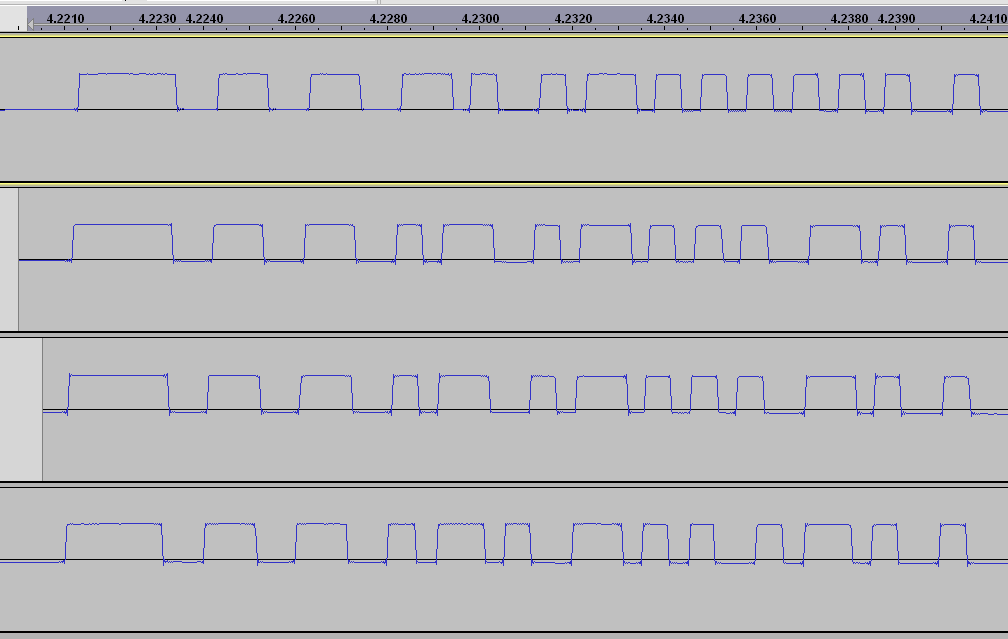Select the first track's waveform
Screen dimensions: 1008x639
click(504, 109)
